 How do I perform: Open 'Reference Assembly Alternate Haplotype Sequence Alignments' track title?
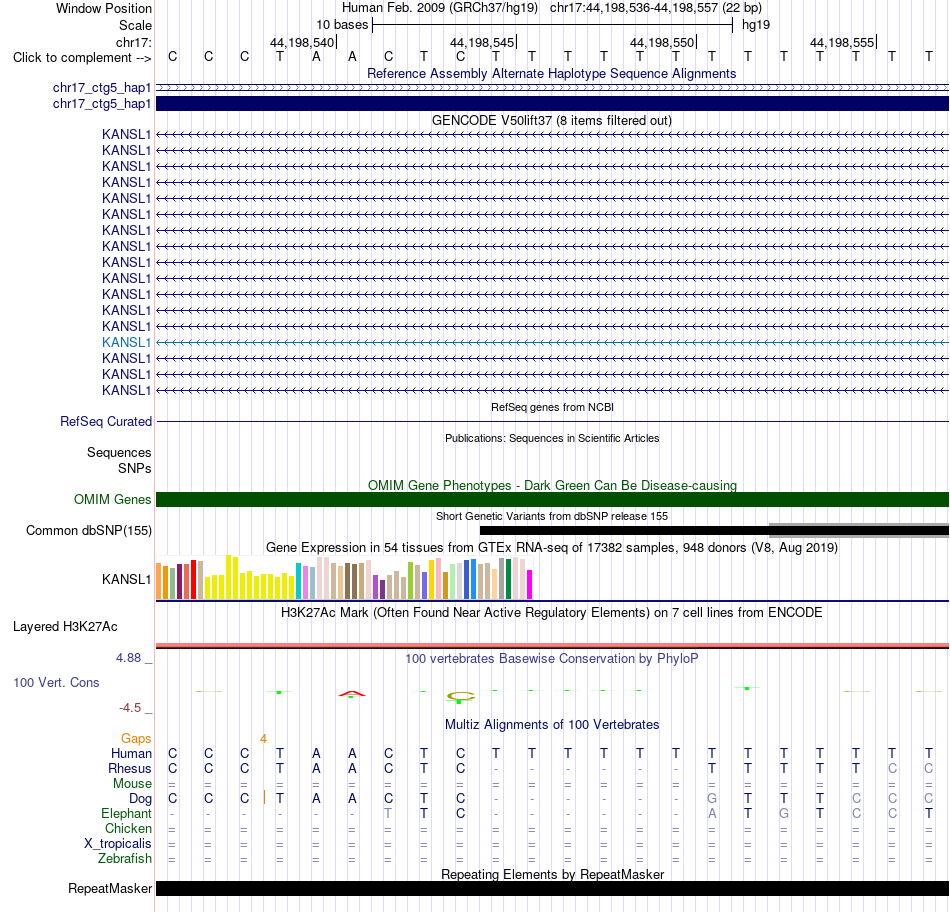click(552, 73)
